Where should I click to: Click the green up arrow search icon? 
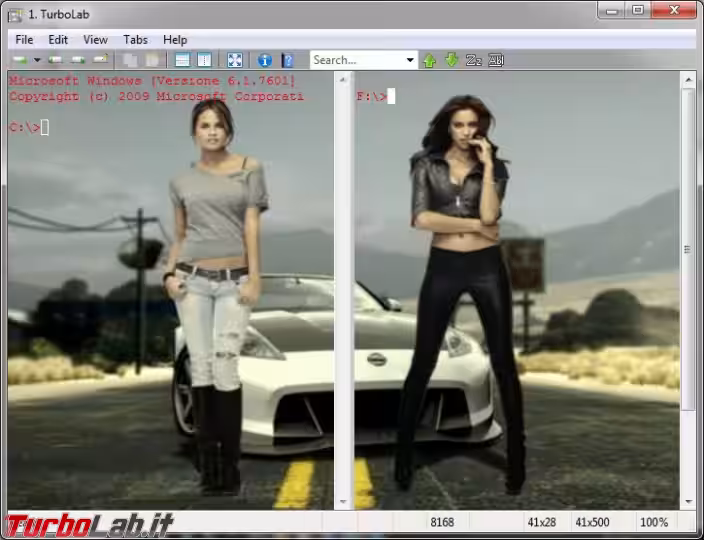point(430,60)
